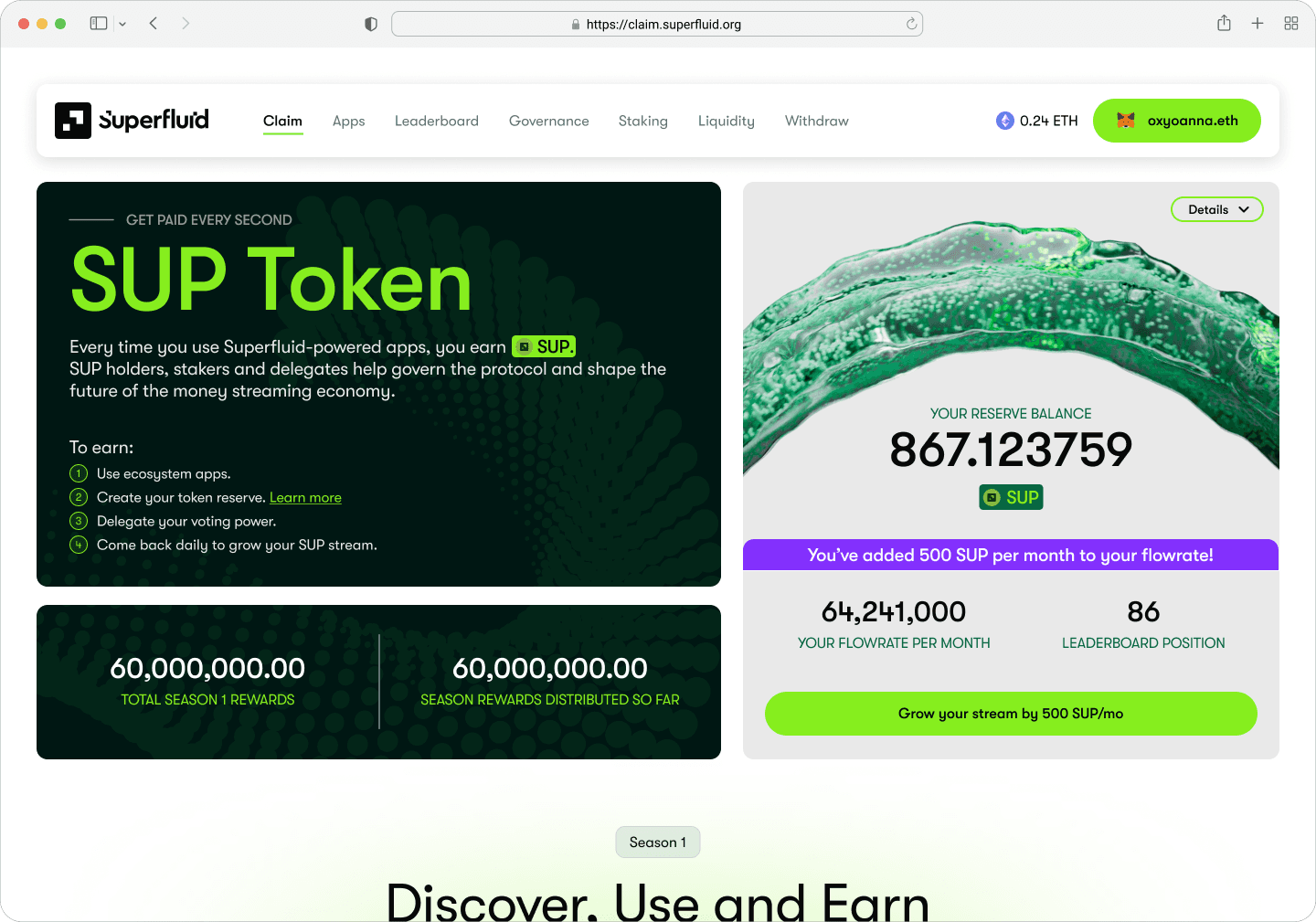Open the Liquidity tab
Screen dimensions: 1316x922
[x=727, y=121]
